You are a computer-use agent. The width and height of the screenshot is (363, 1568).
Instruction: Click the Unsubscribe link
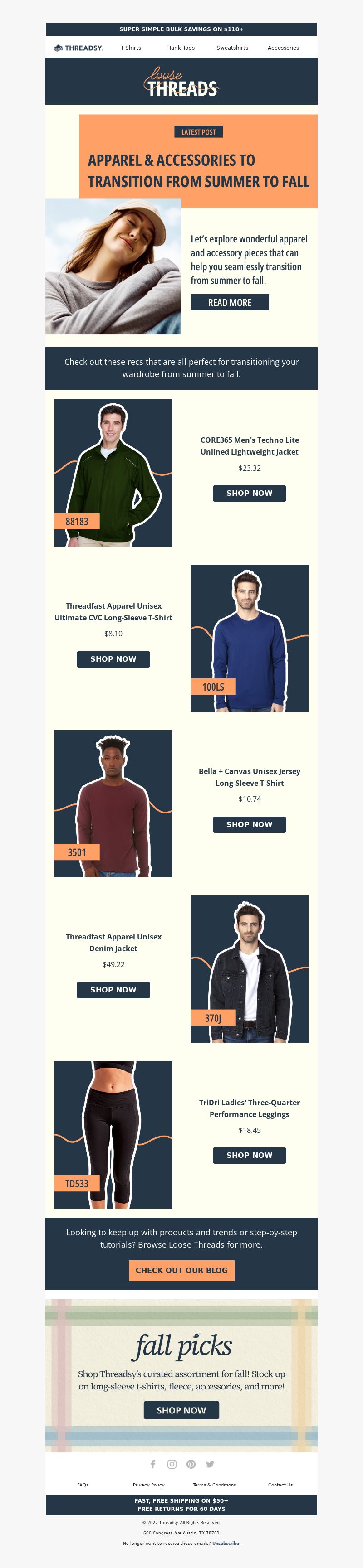point(226,1543)
